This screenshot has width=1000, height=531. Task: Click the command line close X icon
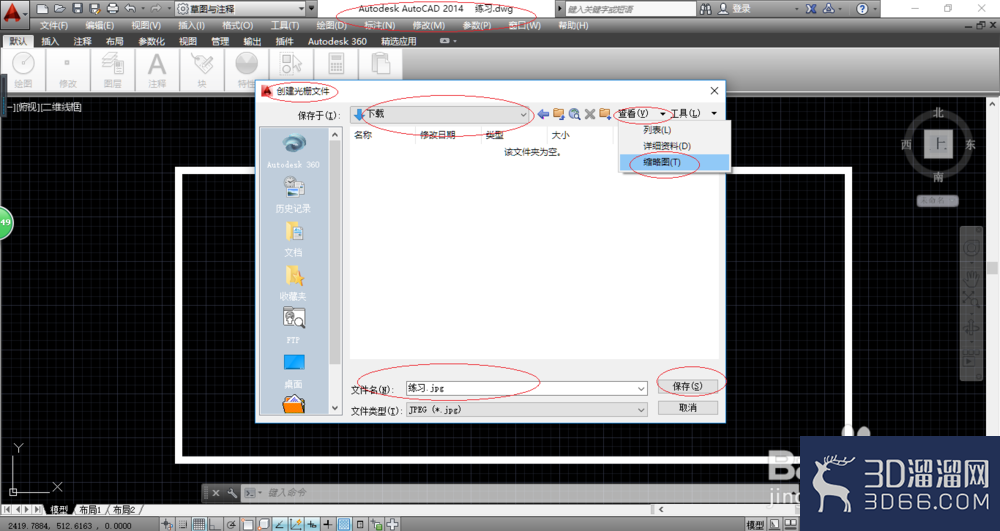click(216, 493)
